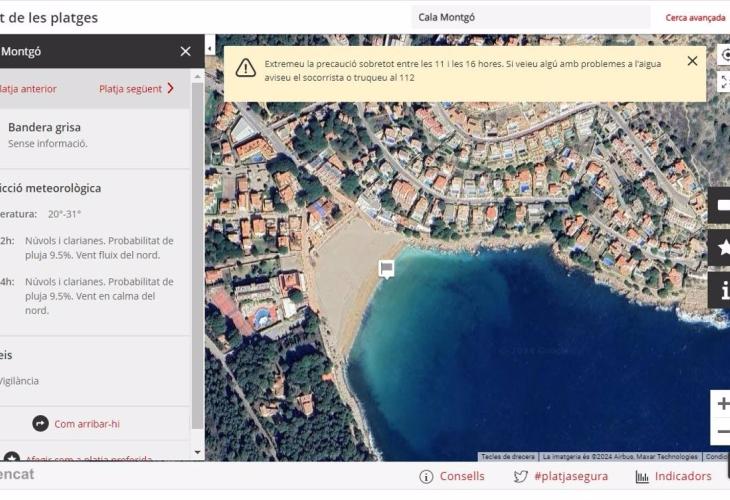Zoom out on the map
Screen dimensions: 730x500
(722, 432)
